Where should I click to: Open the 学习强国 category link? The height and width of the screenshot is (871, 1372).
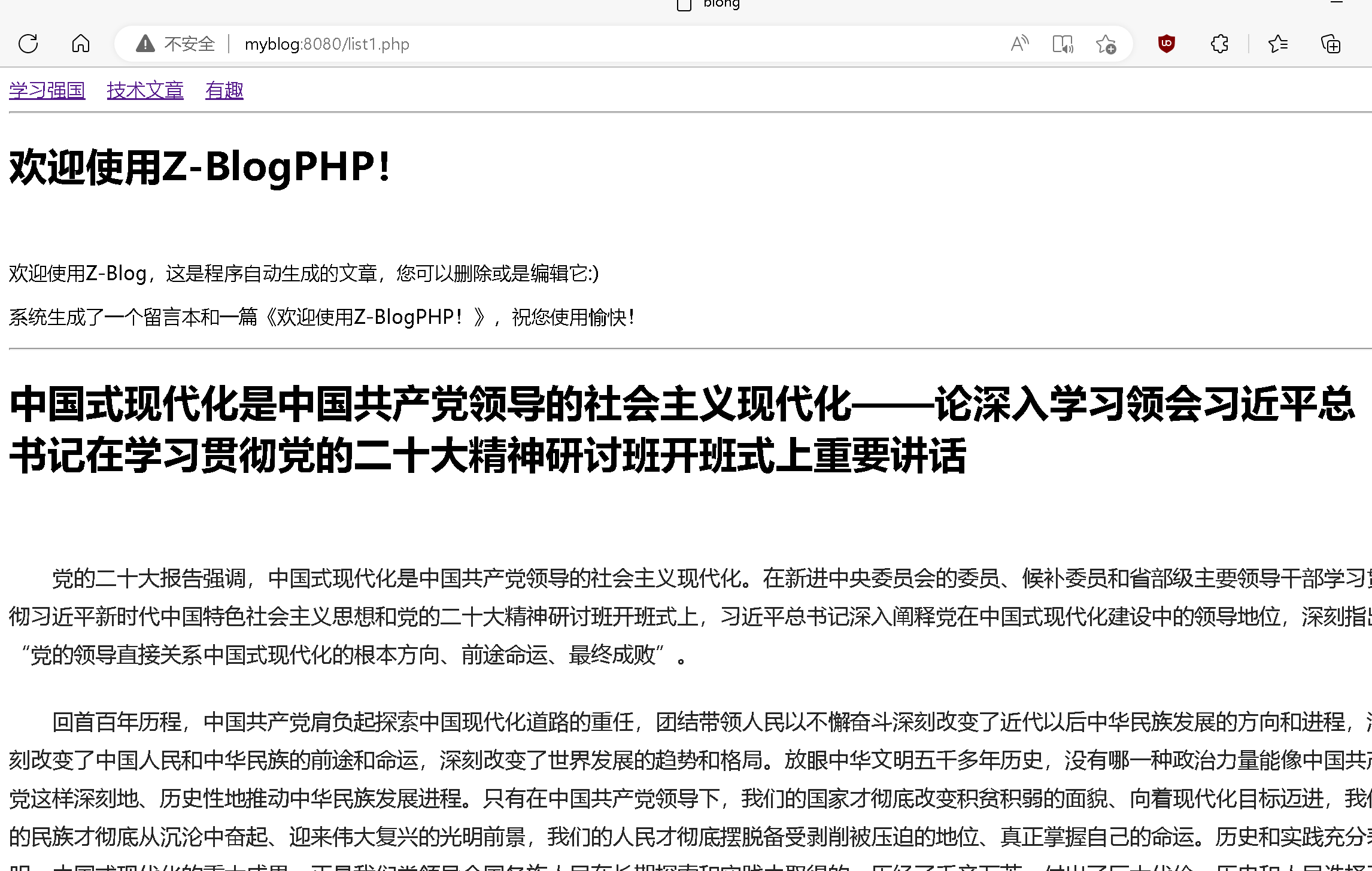click(x=47, y=90)
